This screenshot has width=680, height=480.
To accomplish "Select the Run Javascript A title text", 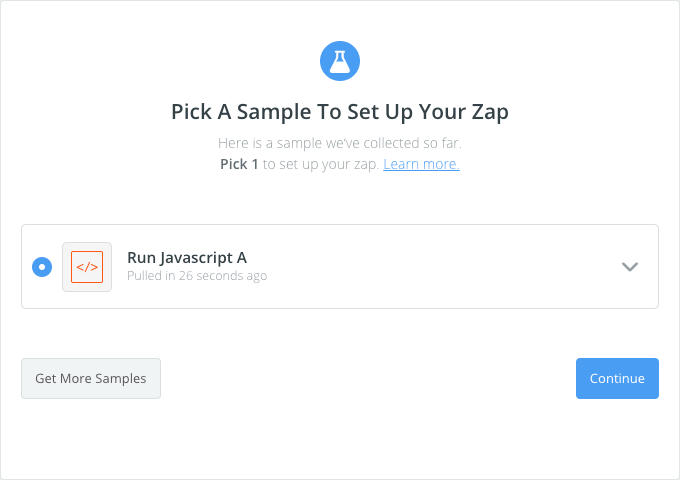I will point(187,258).
